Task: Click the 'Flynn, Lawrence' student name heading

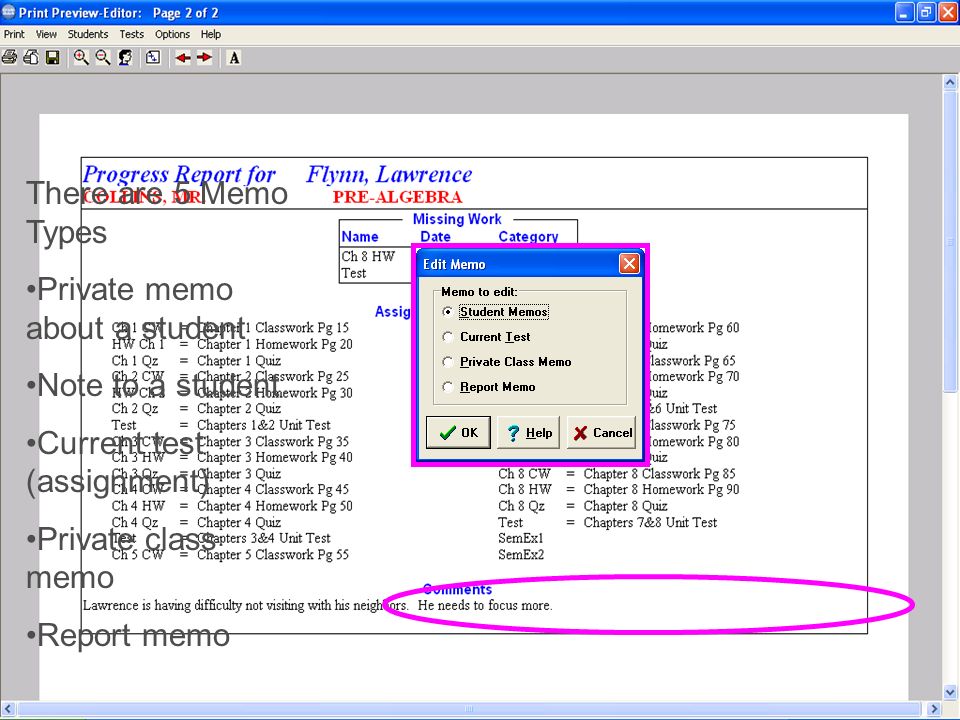Action: (389, 174)
